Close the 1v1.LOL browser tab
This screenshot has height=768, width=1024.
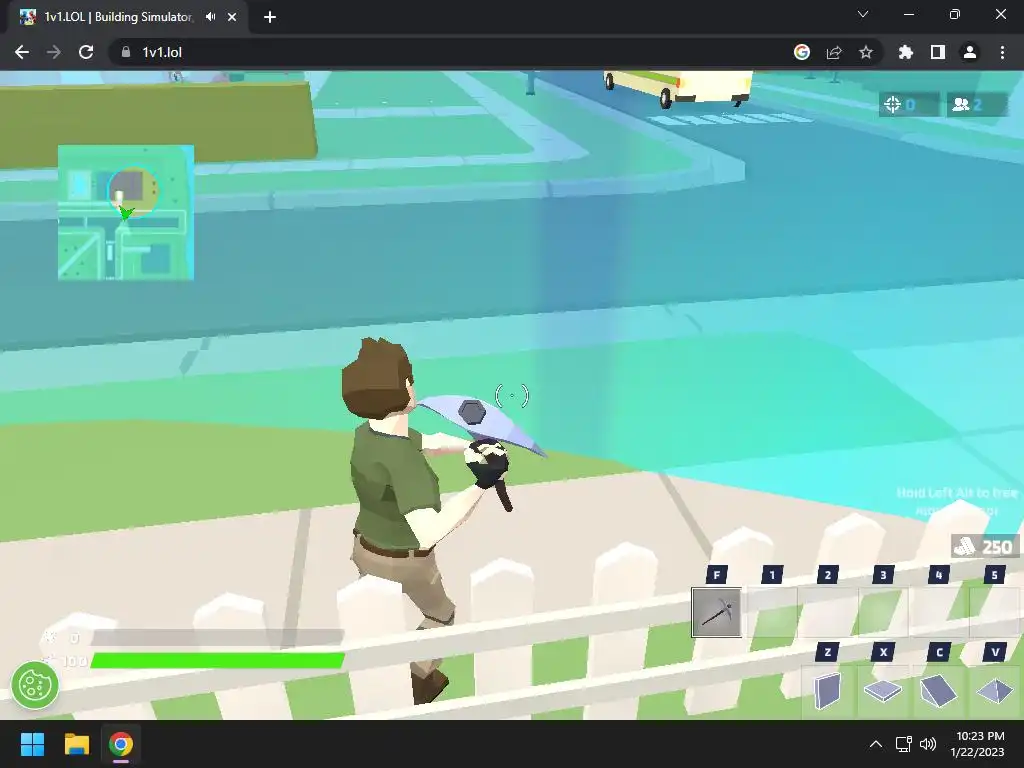(x=232, y=17)
